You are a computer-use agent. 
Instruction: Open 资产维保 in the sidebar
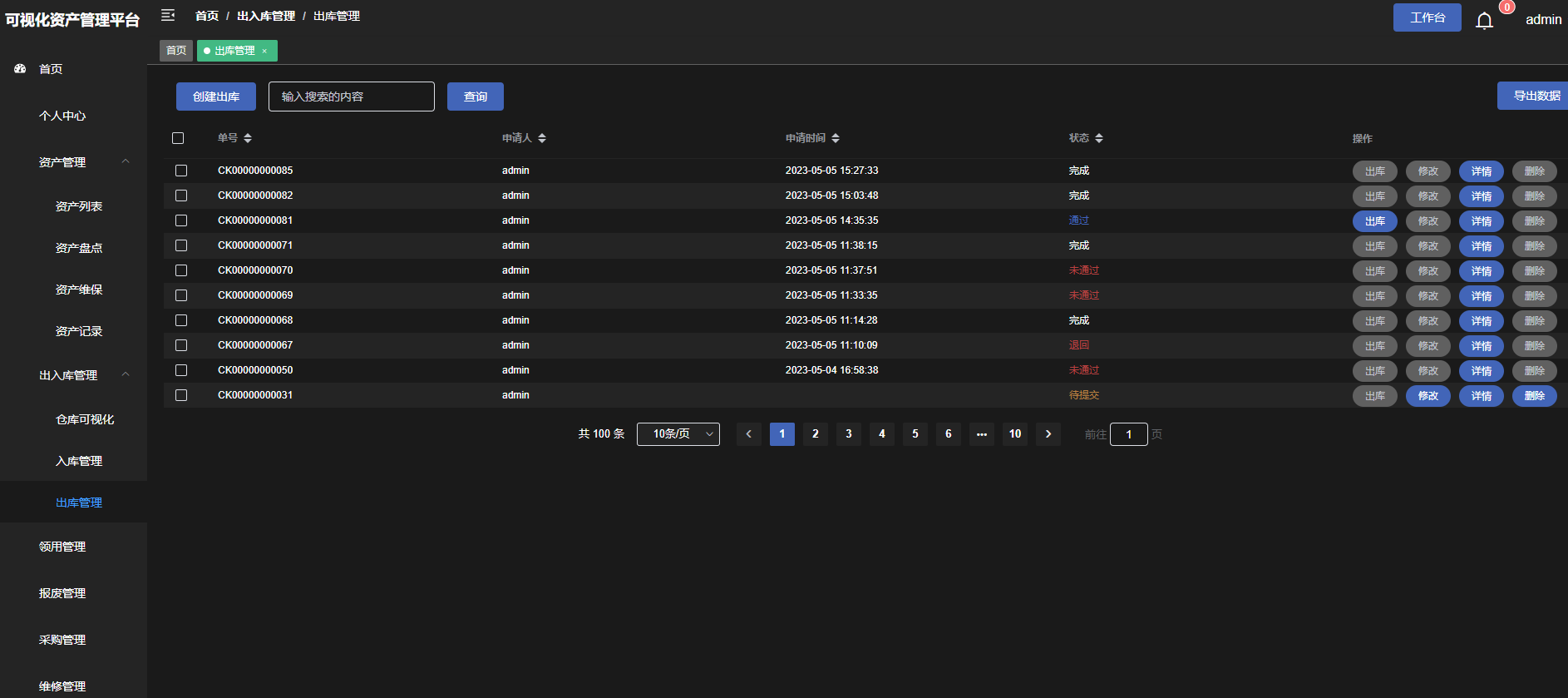[x=79, y=290]
